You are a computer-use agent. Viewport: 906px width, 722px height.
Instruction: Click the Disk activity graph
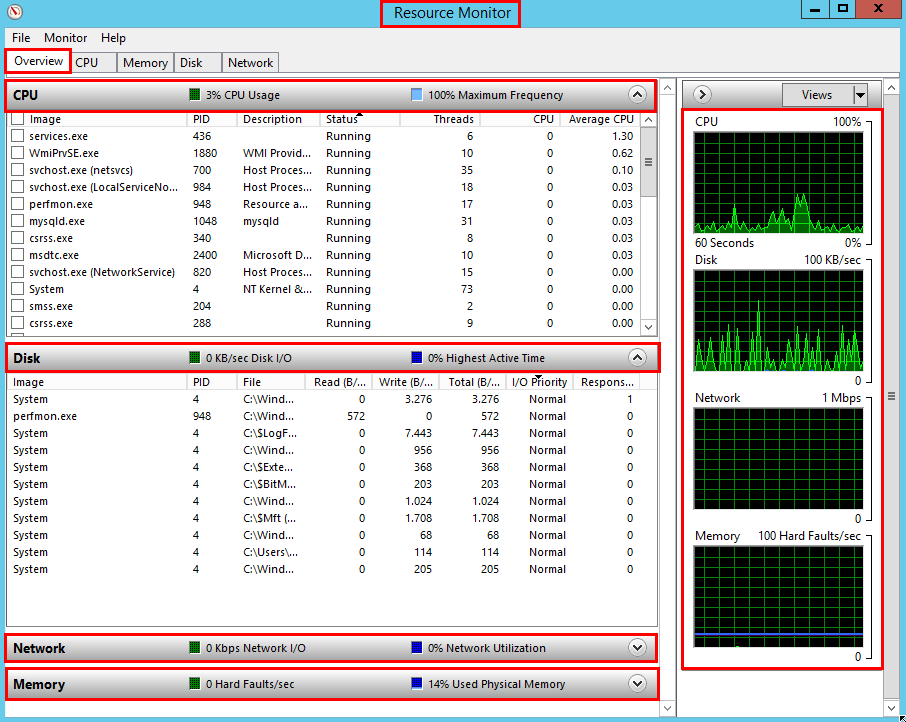[778, 321]
